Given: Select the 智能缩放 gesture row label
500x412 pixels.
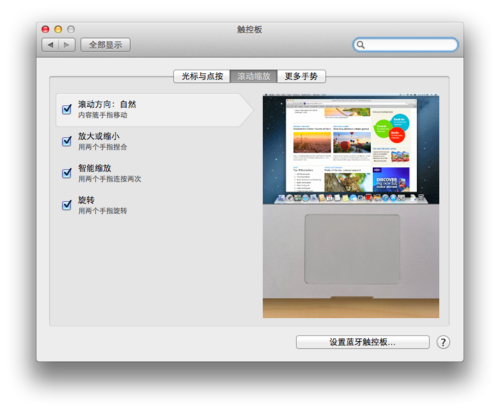Looking at the screenshot, I should [x=95, y=168].
